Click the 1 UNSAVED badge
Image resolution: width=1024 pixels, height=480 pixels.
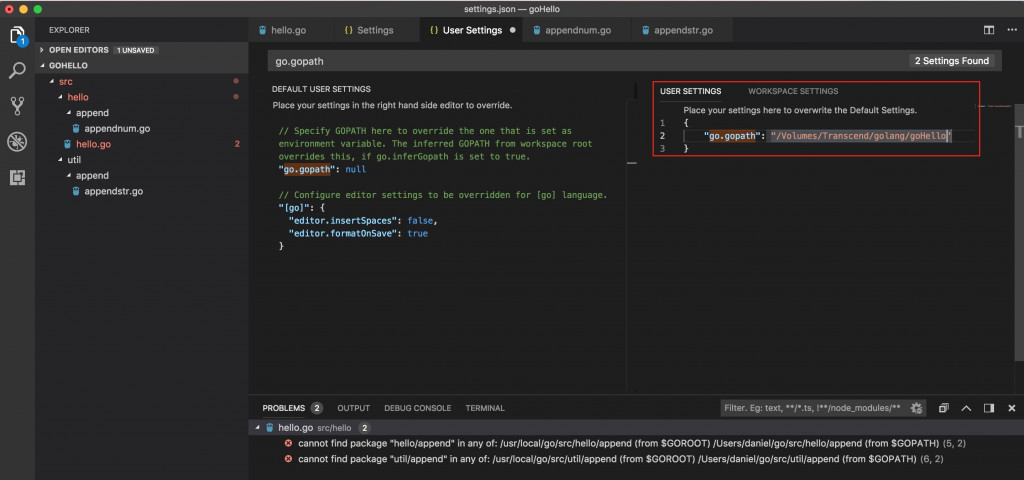coord(136,50)
